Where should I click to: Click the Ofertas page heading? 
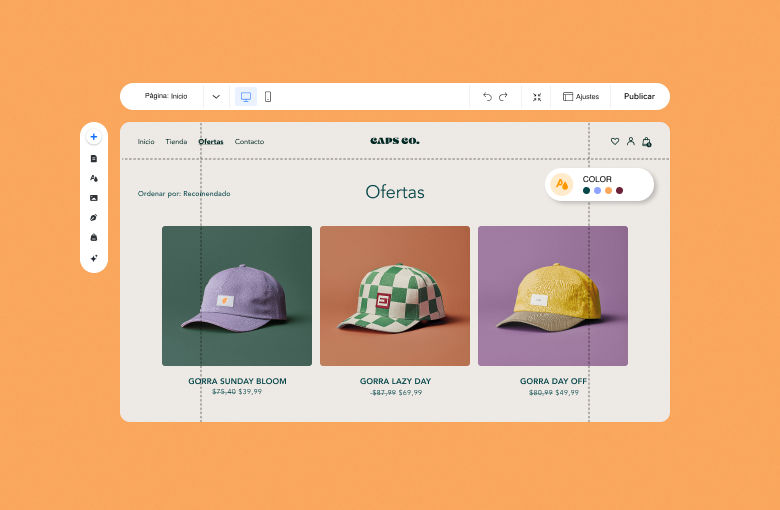[395, 192]
